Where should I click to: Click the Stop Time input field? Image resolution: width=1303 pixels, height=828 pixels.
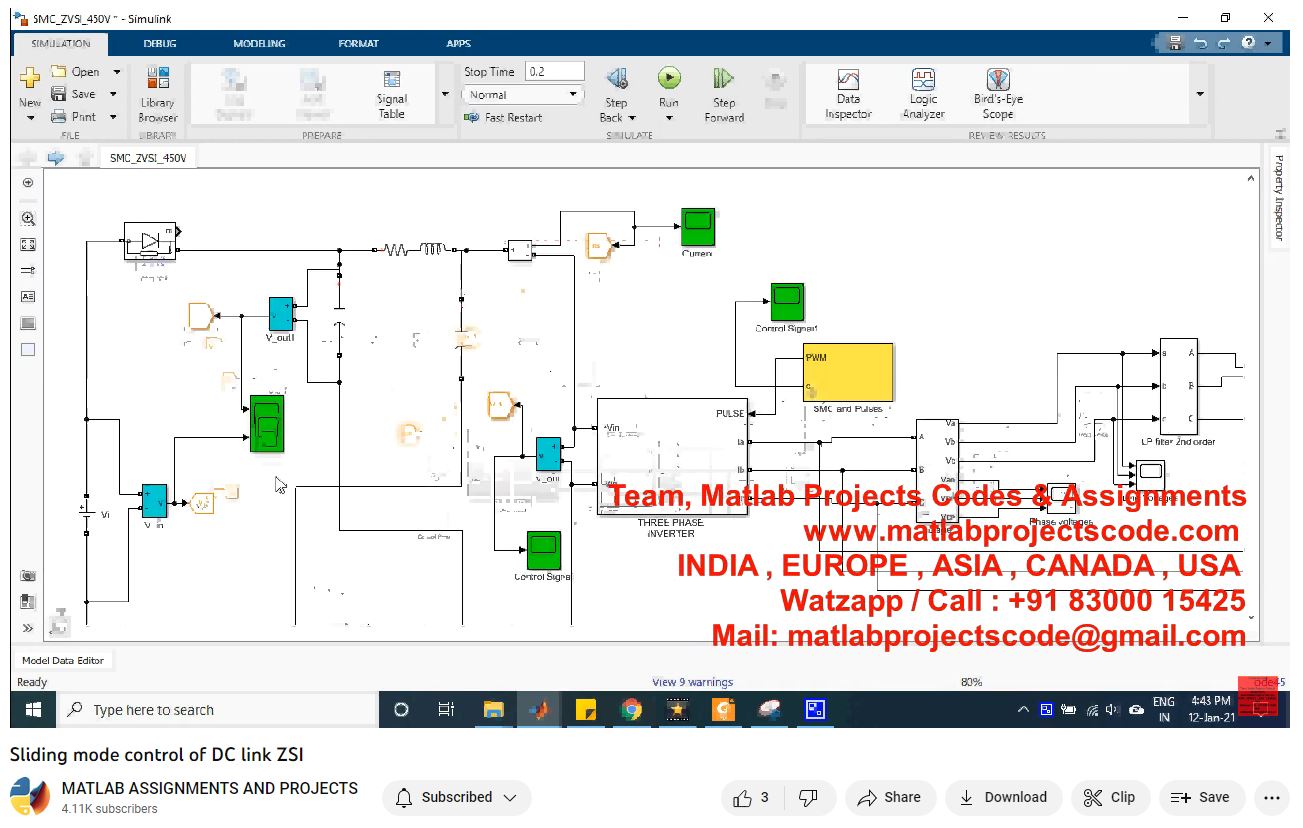(x=554, y=72)
